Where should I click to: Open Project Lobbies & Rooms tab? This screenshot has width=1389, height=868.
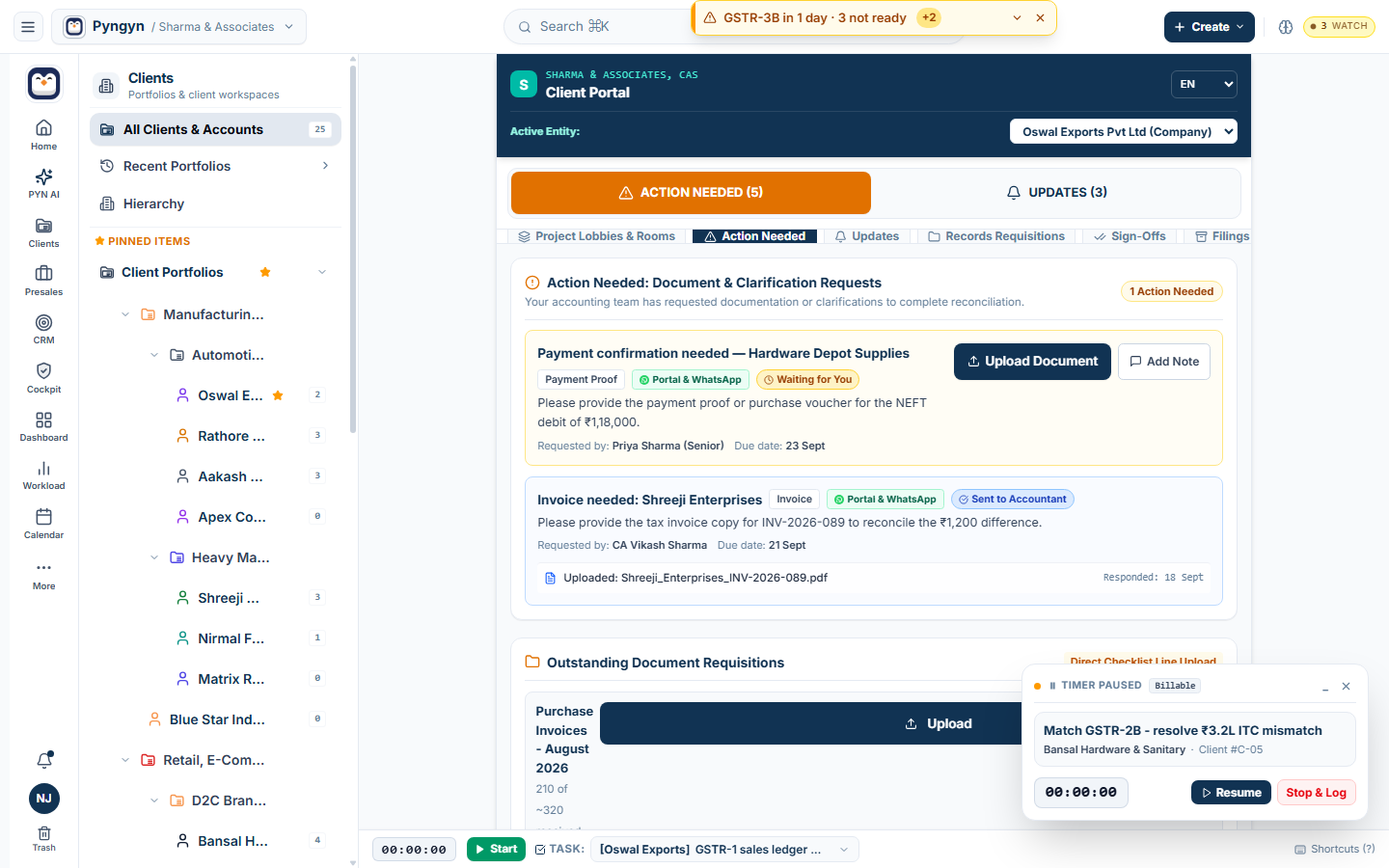(x=596, y=236)
